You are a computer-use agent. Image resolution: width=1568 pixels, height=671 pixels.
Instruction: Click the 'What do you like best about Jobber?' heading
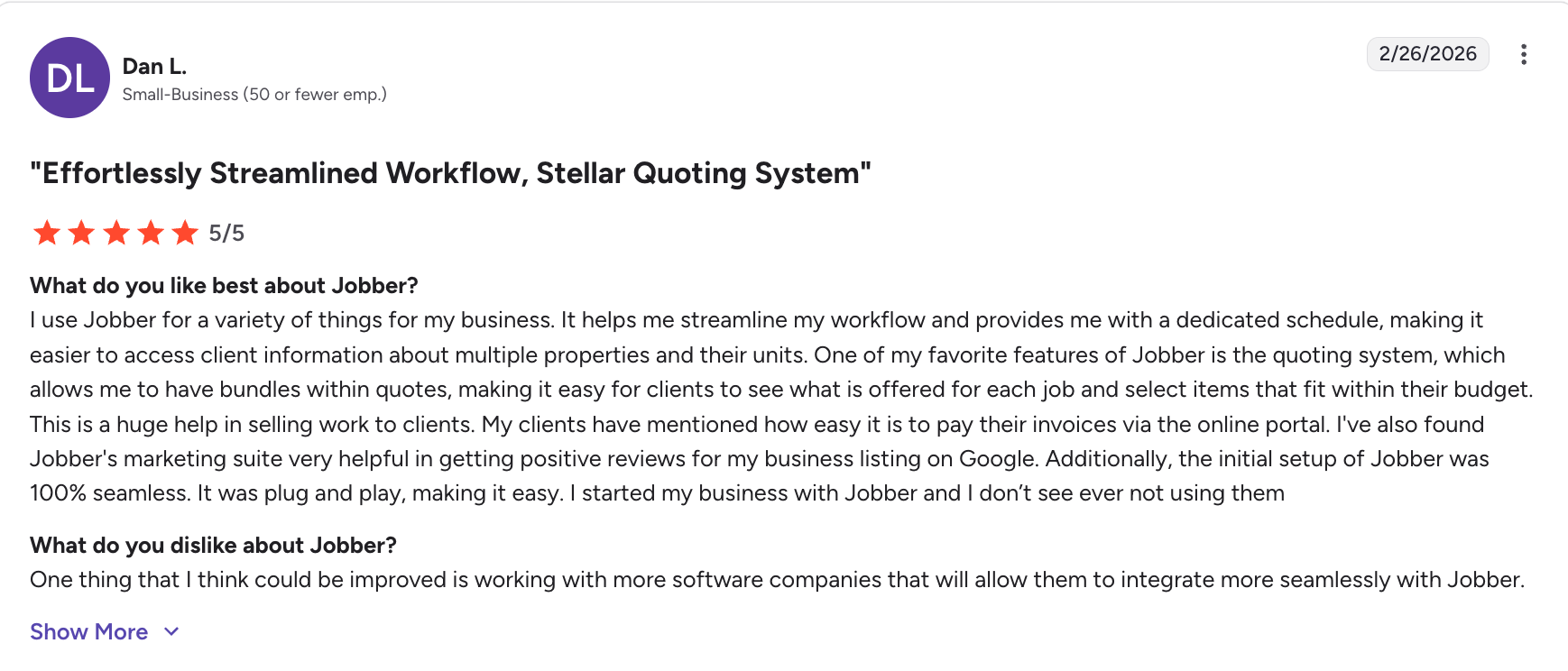click(x=224, y=285)
